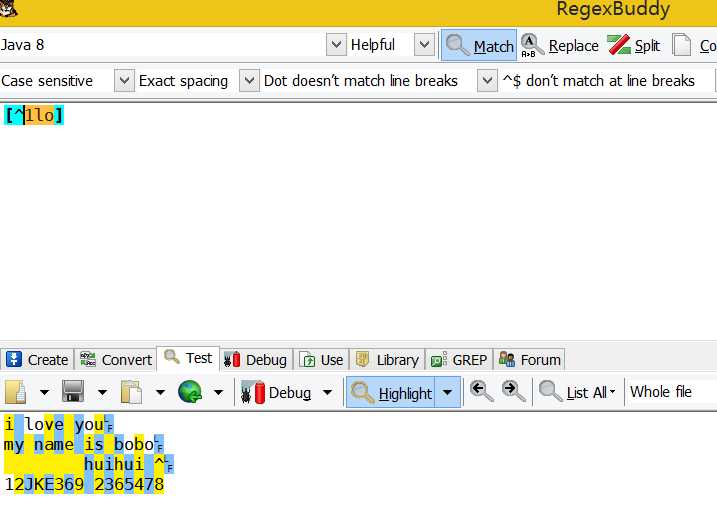Click the new test file icon
This screenshot has width=717, height=510.
[x=16, y=392]
